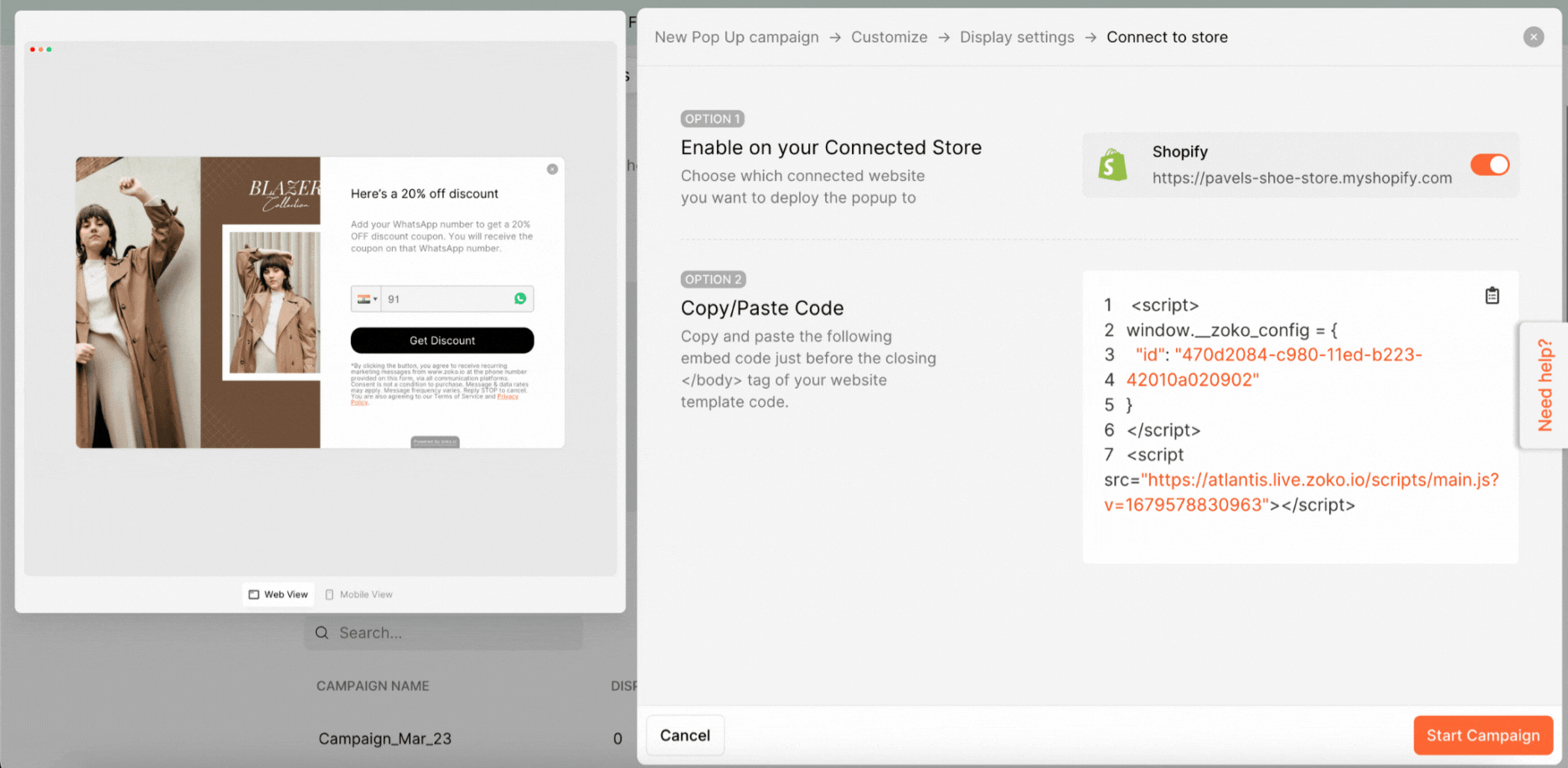Click the Shopify store URL text
The image size is (1568, 768).
pyautogui.click(x=1302, y=178)
